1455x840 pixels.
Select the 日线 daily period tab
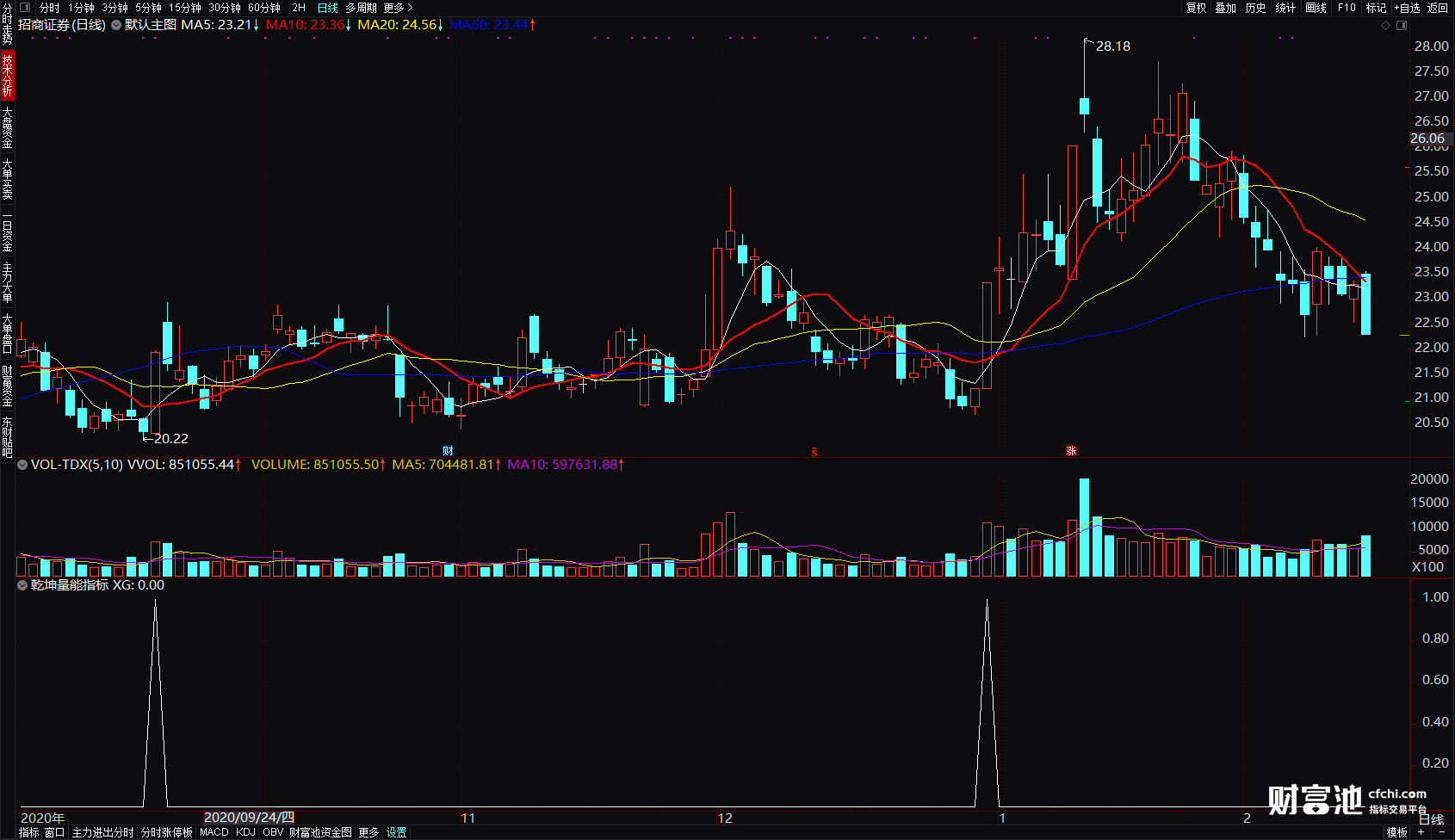click(x=327, y=8)
